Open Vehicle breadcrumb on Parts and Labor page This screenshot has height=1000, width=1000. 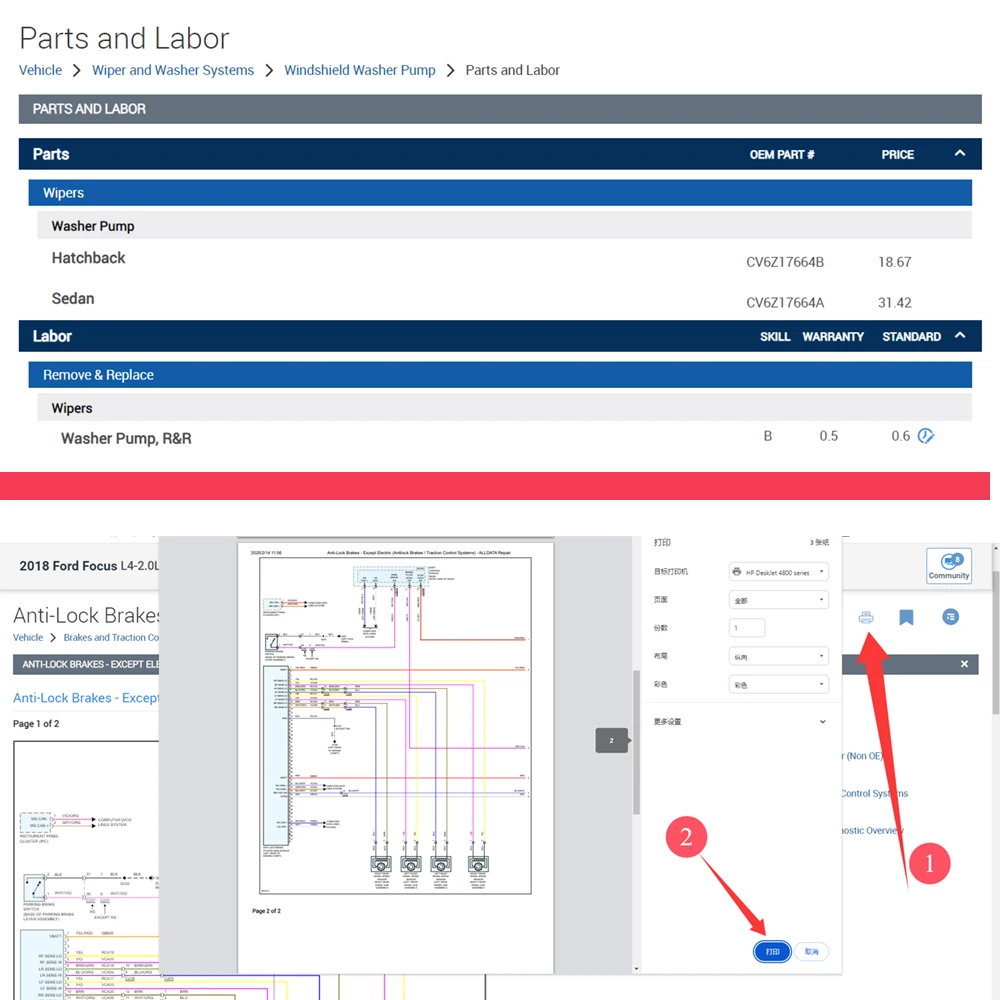tap(40, 70)
